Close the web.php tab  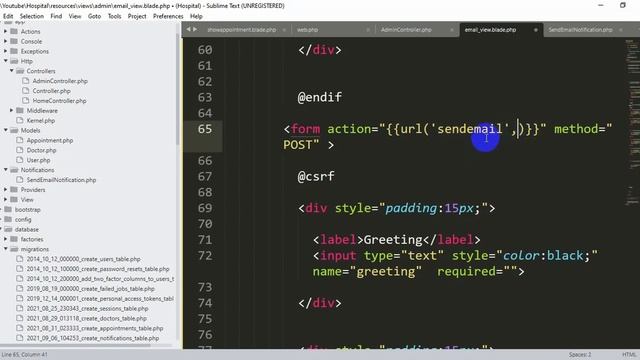click(368, 30)
